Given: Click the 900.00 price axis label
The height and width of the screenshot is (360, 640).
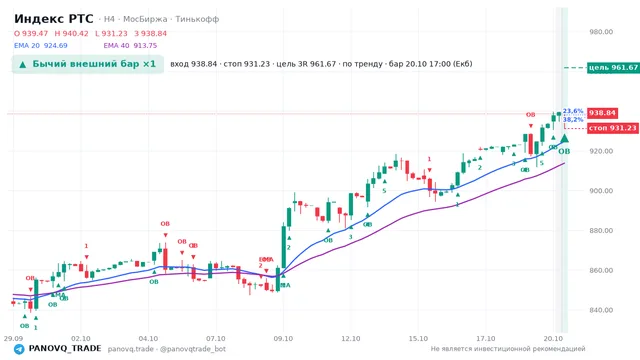Looking at the screenshot, I should pos(601,191).
